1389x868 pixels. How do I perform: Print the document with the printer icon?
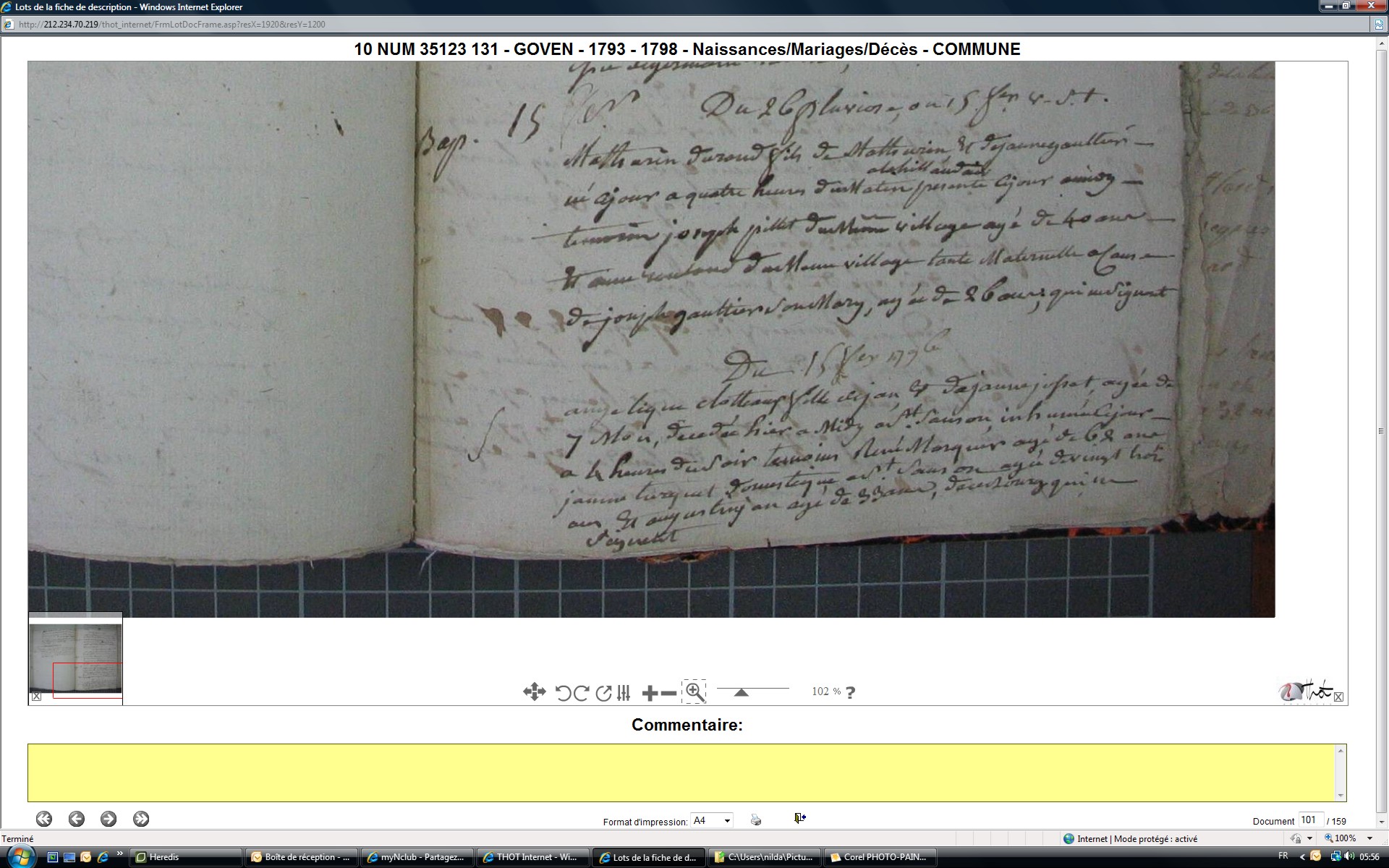[756, 820]
